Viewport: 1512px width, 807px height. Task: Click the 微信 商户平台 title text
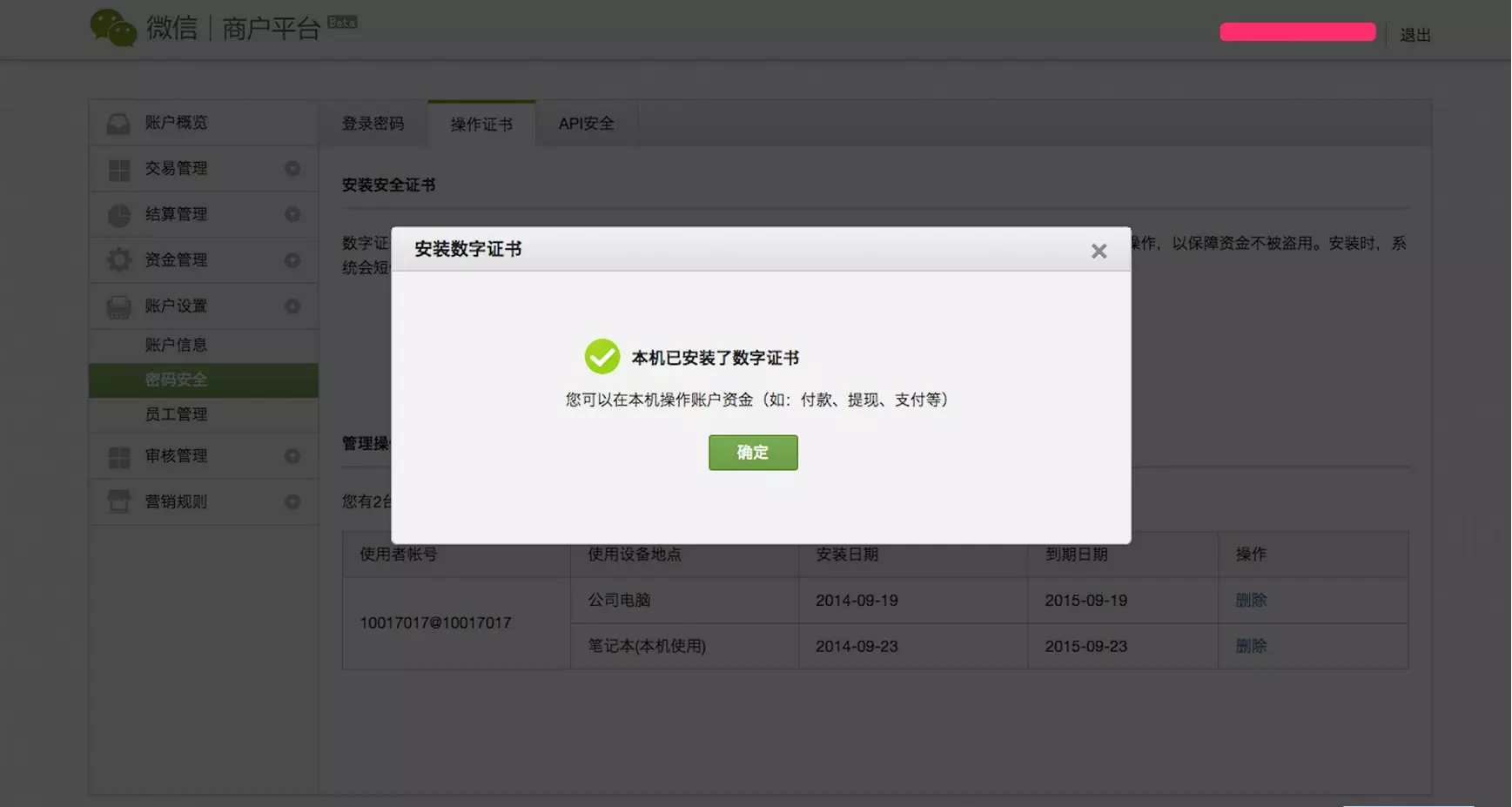(x=233, y=29)
